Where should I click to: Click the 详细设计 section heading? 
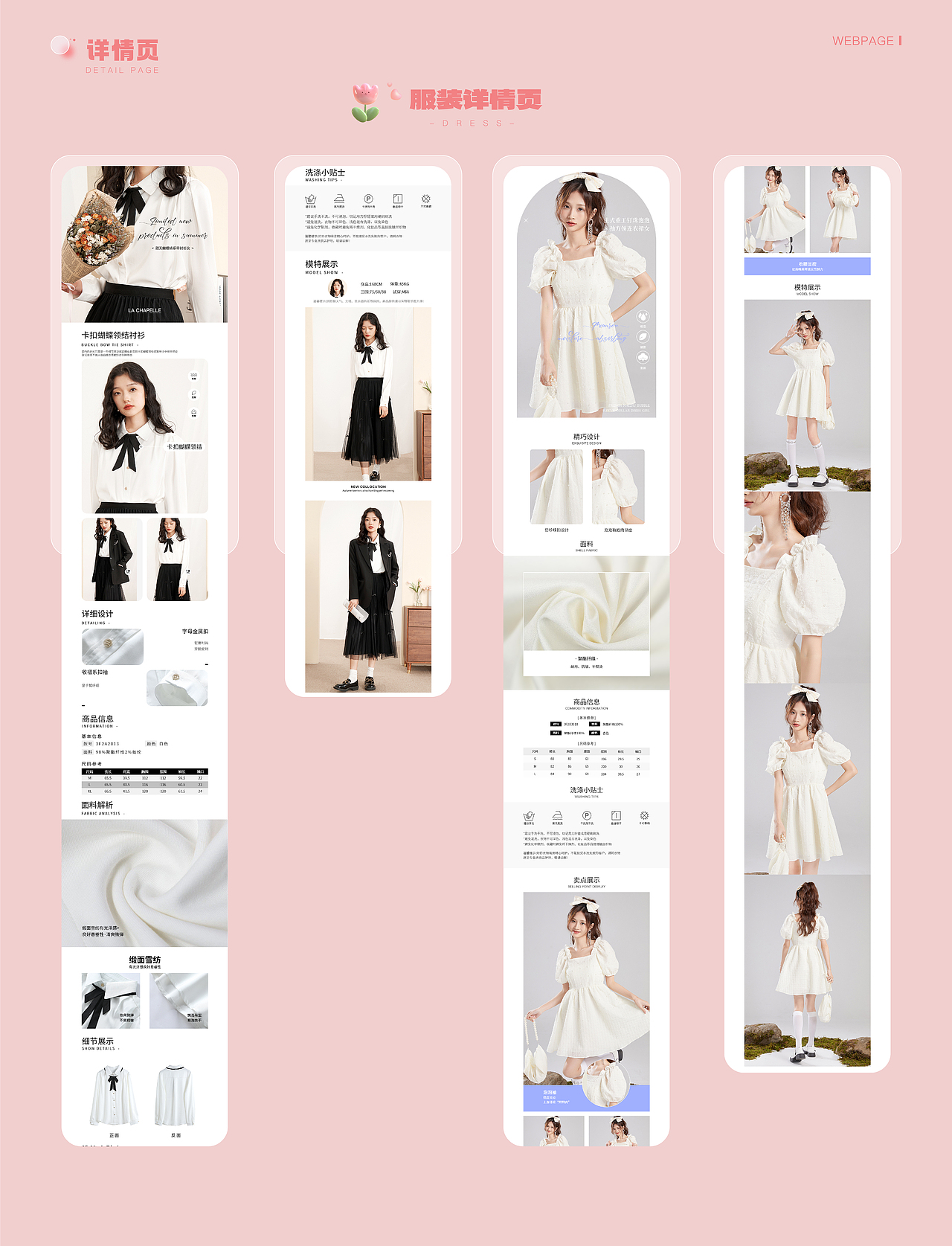tap(97, 614)
